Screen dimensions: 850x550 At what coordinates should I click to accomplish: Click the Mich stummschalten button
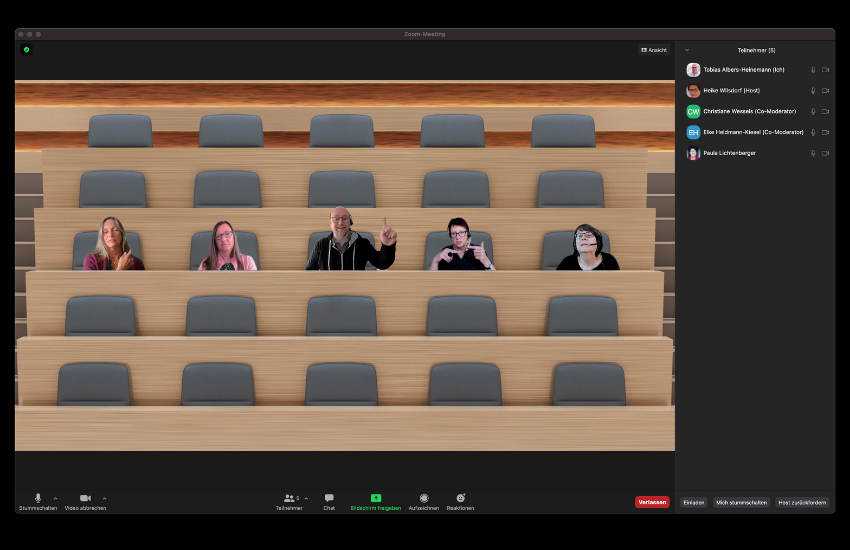tap(742, 502)
